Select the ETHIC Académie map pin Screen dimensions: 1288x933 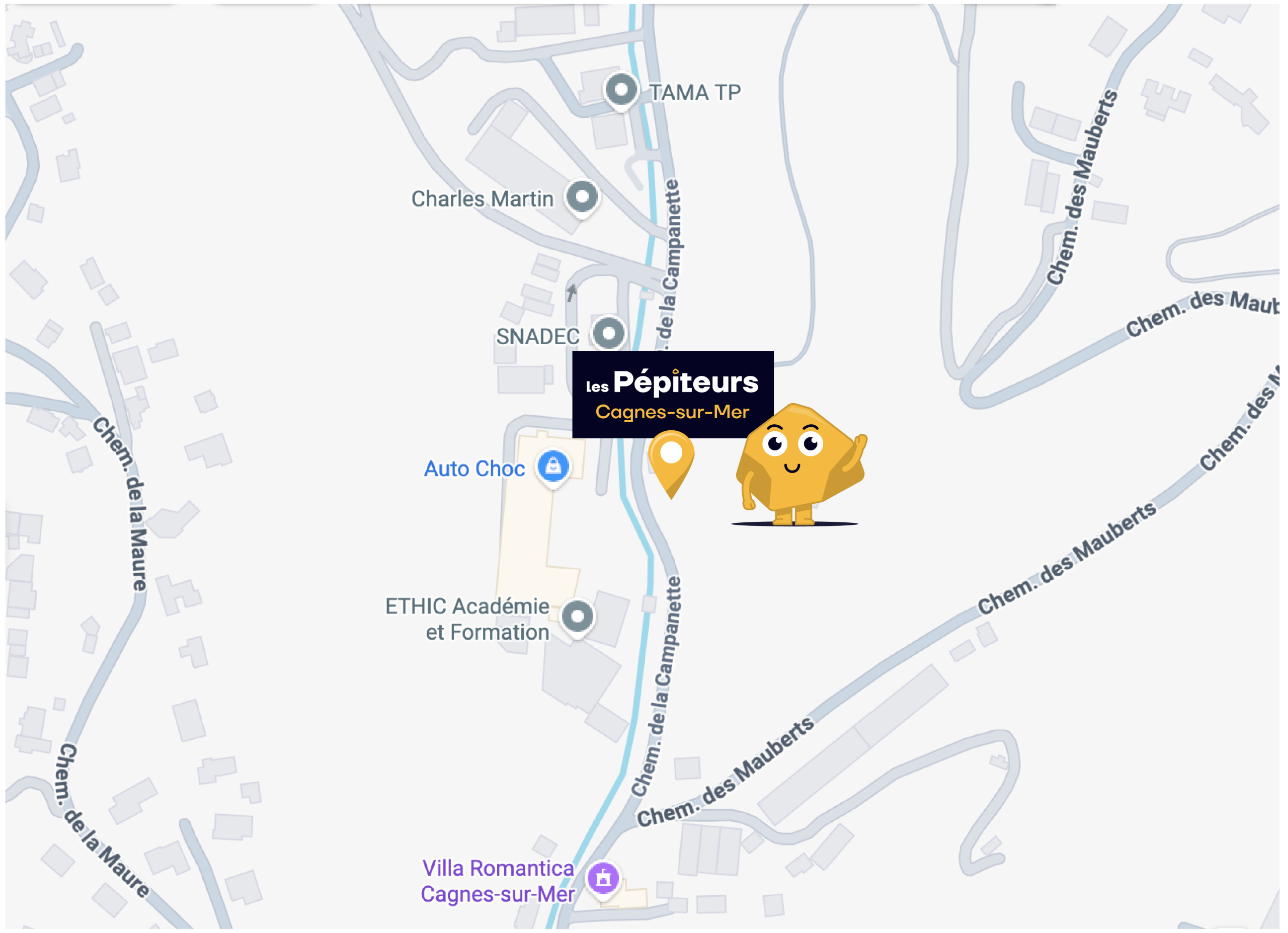click(x=578, y=618)
